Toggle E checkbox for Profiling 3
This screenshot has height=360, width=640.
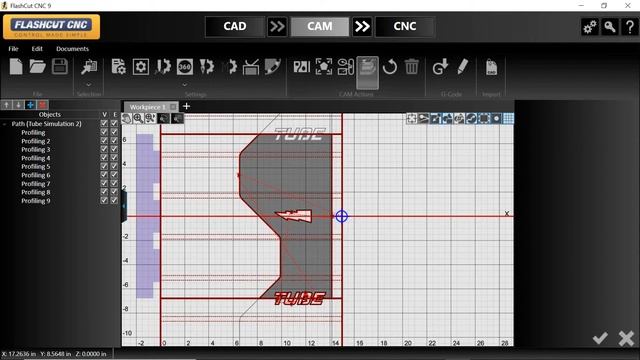pyautogui.click(x=114, y=149)
